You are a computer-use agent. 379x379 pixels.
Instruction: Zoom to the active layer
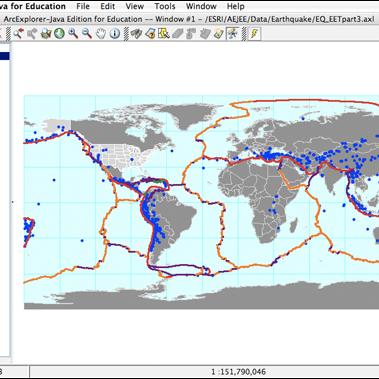(x=45, y=34)
